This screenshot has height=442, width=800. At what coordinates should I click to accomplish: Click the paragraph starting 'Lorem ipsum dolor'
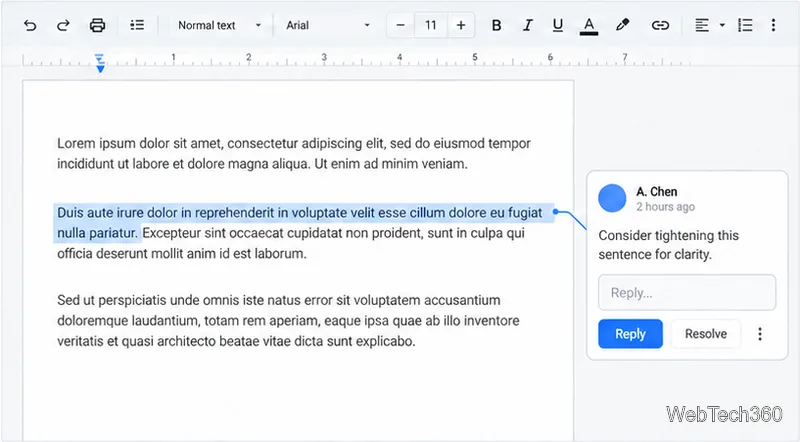coord(294,154)
